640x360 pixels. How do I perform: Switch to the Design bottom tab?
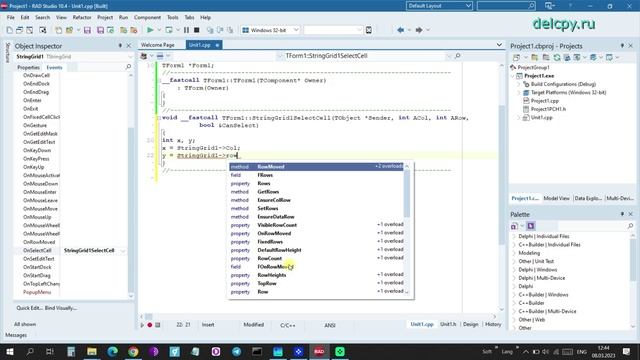(470, 324)
